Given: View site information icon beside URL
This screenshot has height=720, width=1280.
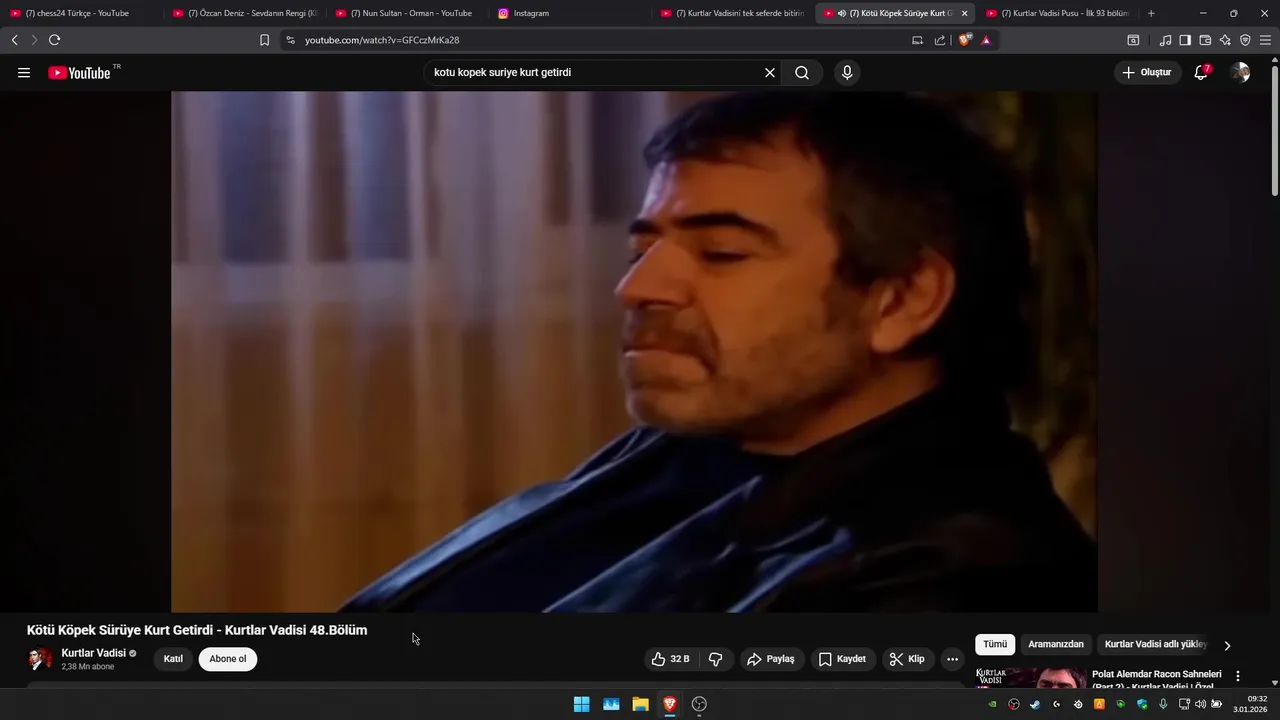Looking at the screenshot, I should tap(290, 40).
